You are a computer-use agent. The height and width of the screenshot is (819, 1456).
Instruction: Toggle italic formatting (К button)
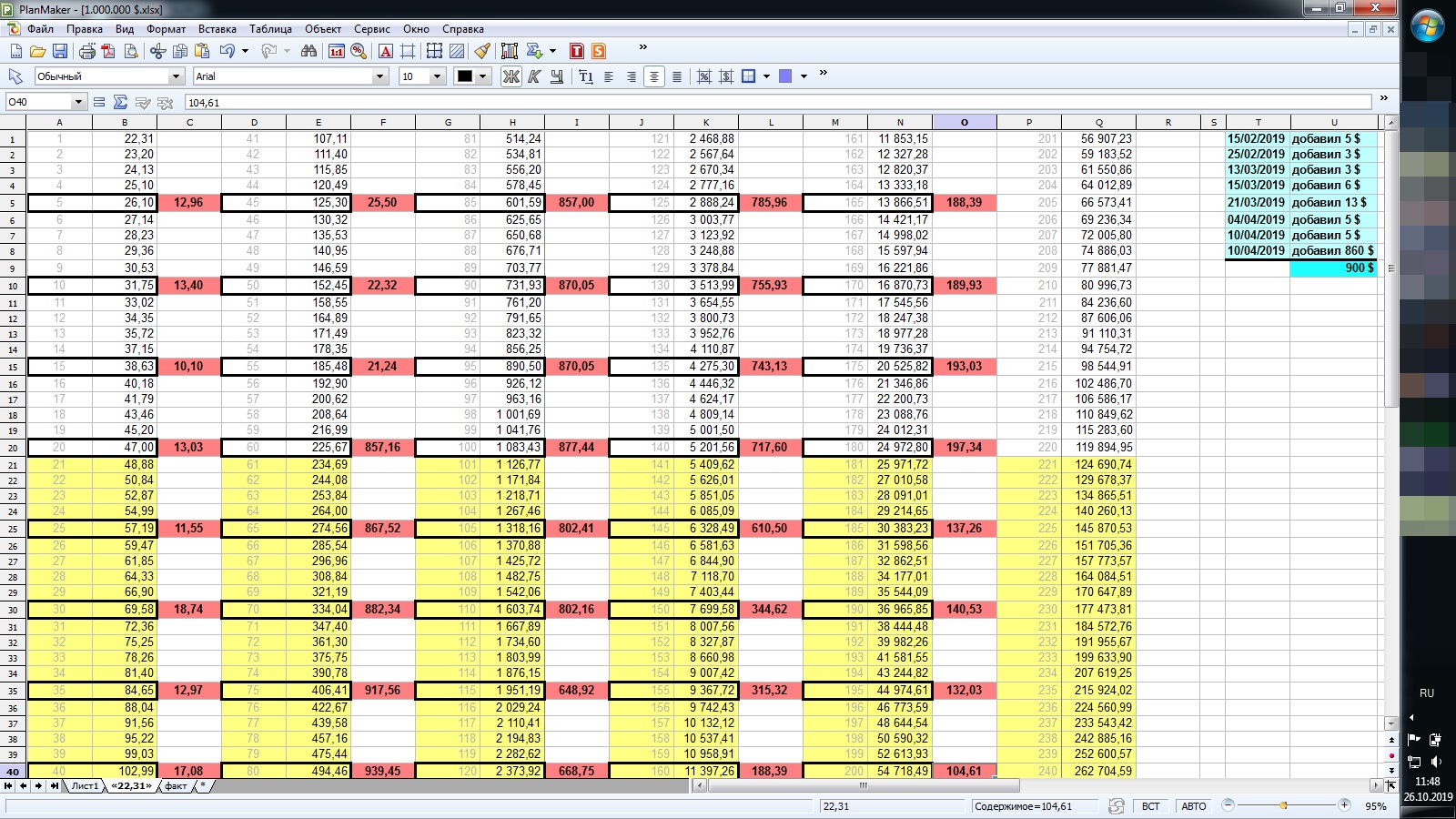(x=534, y=76)
